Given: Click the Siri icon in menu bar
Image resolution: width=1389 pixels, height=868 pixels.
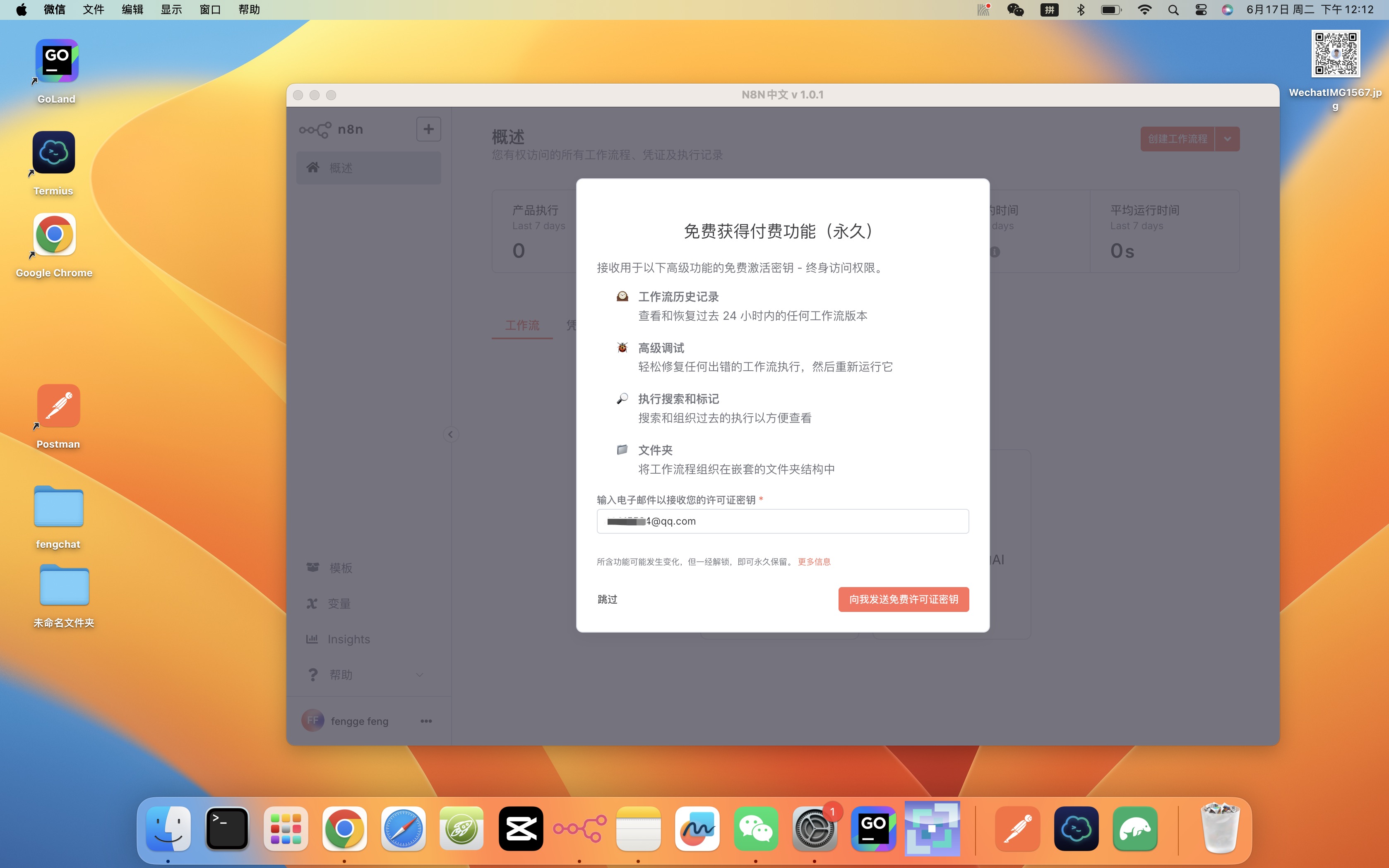Looking at the screenshot, I should [1227, 10].
